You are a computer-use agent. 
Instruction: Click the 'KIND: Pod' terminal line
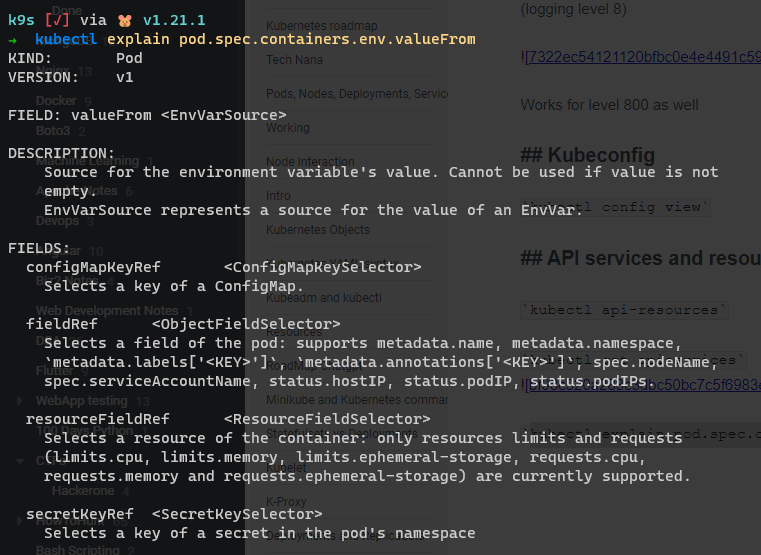75,58
